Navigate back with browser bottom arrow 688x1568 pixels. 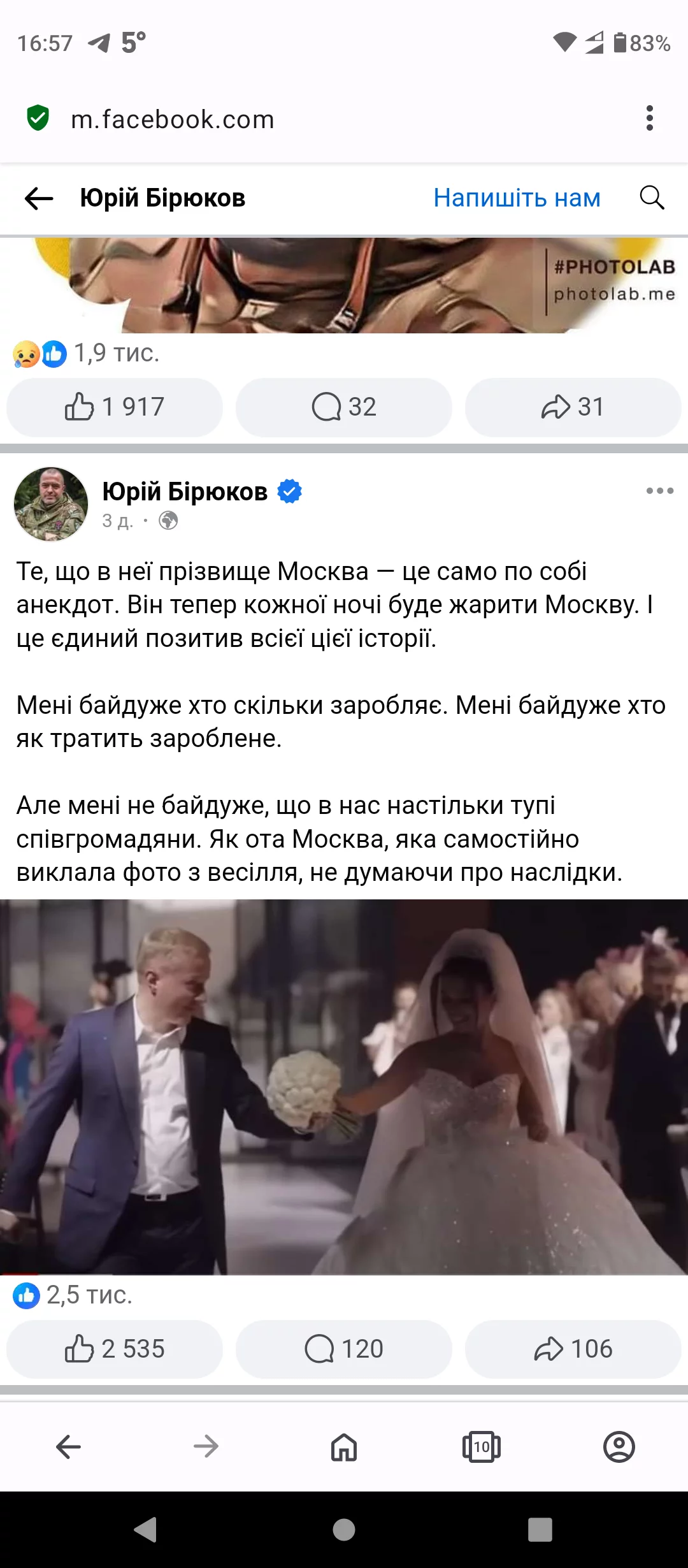(69, 1447)
